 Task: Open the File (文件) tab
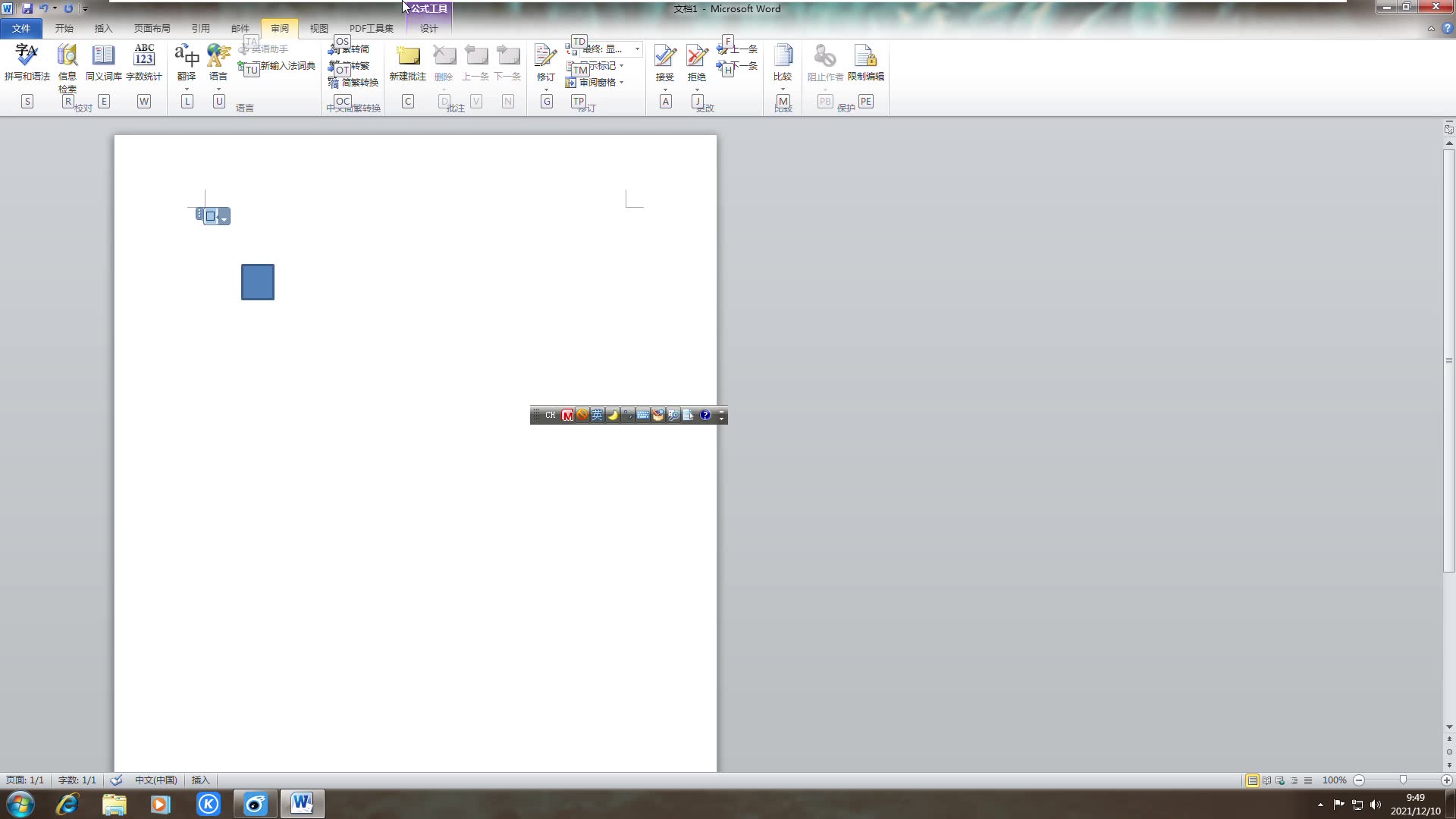21,28
